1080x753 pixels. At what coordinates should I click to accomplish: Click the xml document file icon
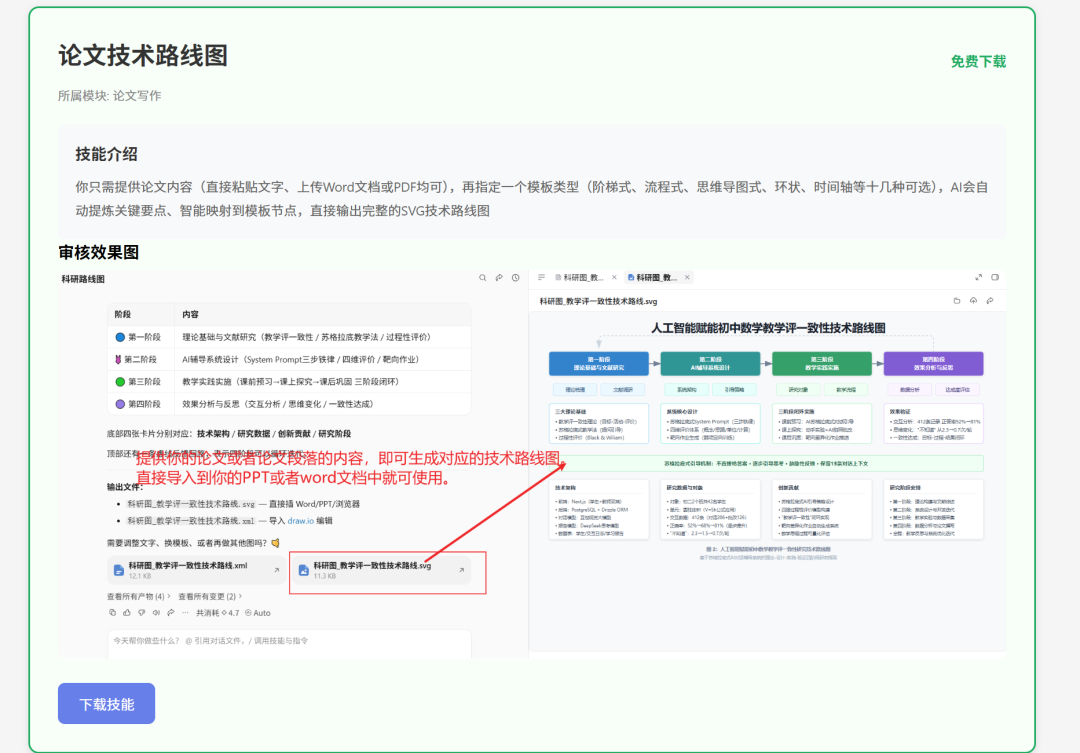(x=118, y=570)
